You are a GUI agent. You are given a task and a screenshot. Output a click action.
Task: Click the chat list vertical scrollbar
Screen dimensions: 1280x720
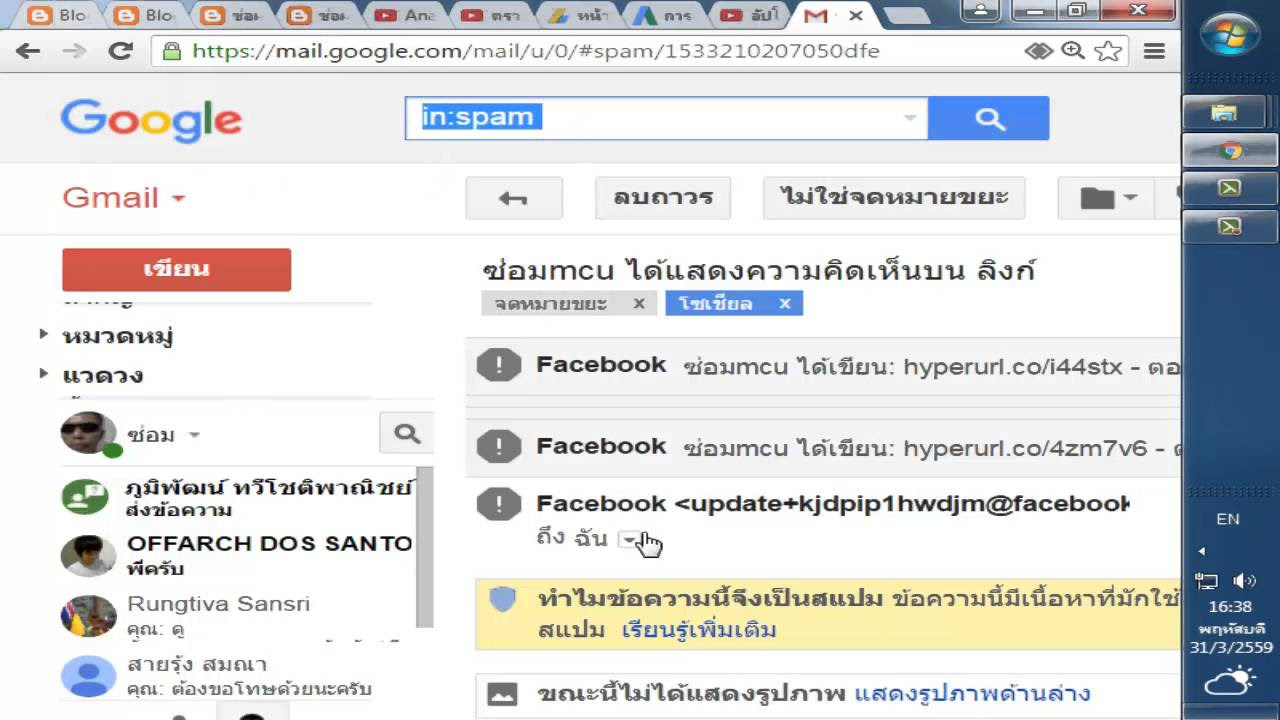(424, 547)
